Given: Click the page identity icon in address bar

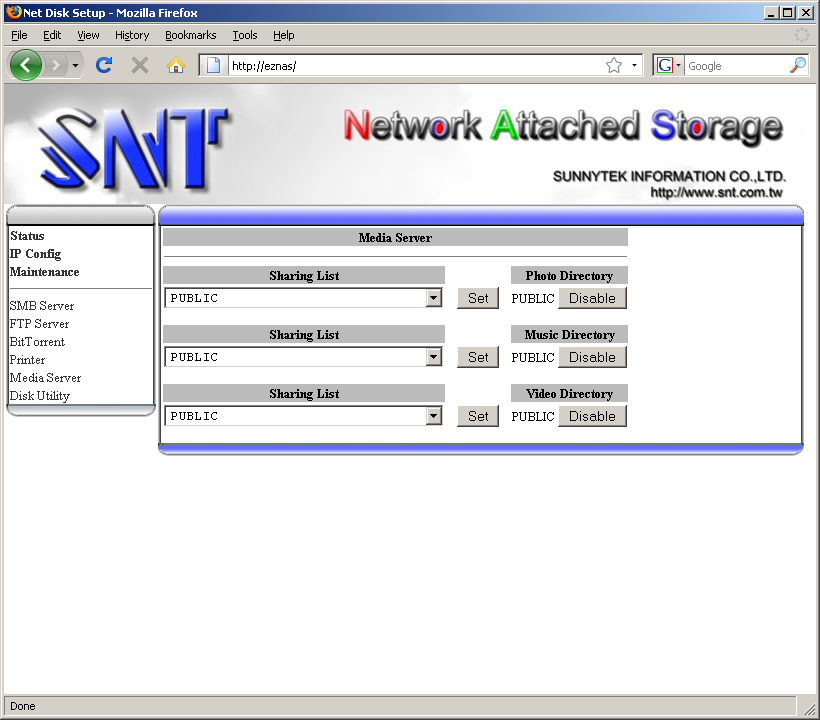Looking at the screenshot, I should [213, 65].
